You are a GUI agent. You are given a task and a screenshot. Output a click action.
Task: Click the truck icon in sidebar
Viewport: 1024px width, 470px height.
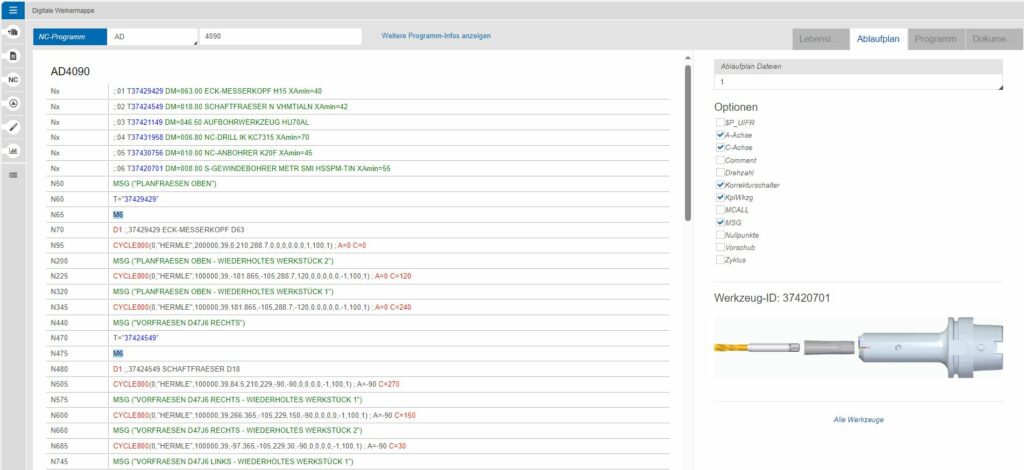[x=14, y=32]
